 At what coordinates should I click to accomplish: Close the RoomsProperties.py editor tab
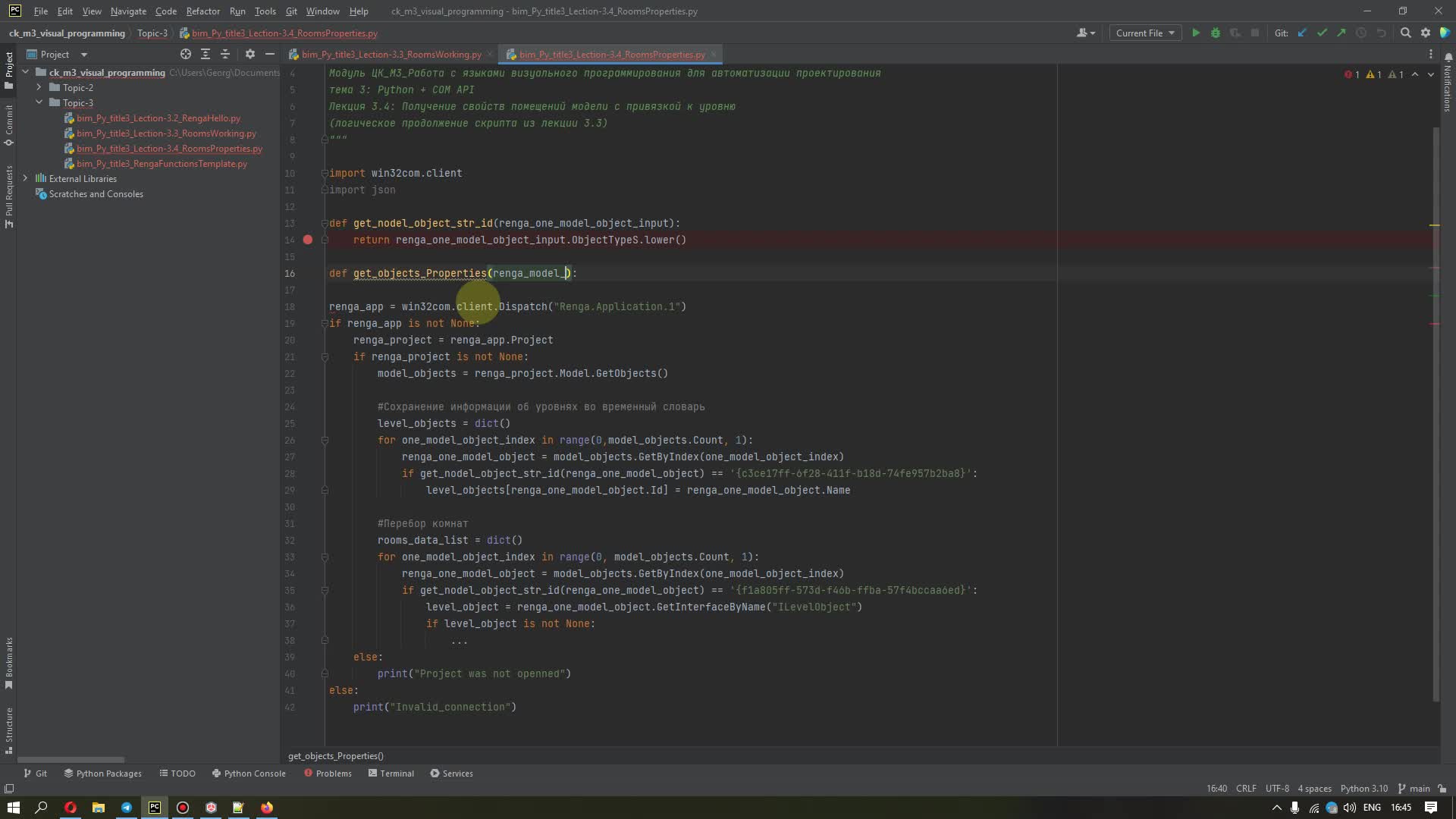click(x=714, y=54)
